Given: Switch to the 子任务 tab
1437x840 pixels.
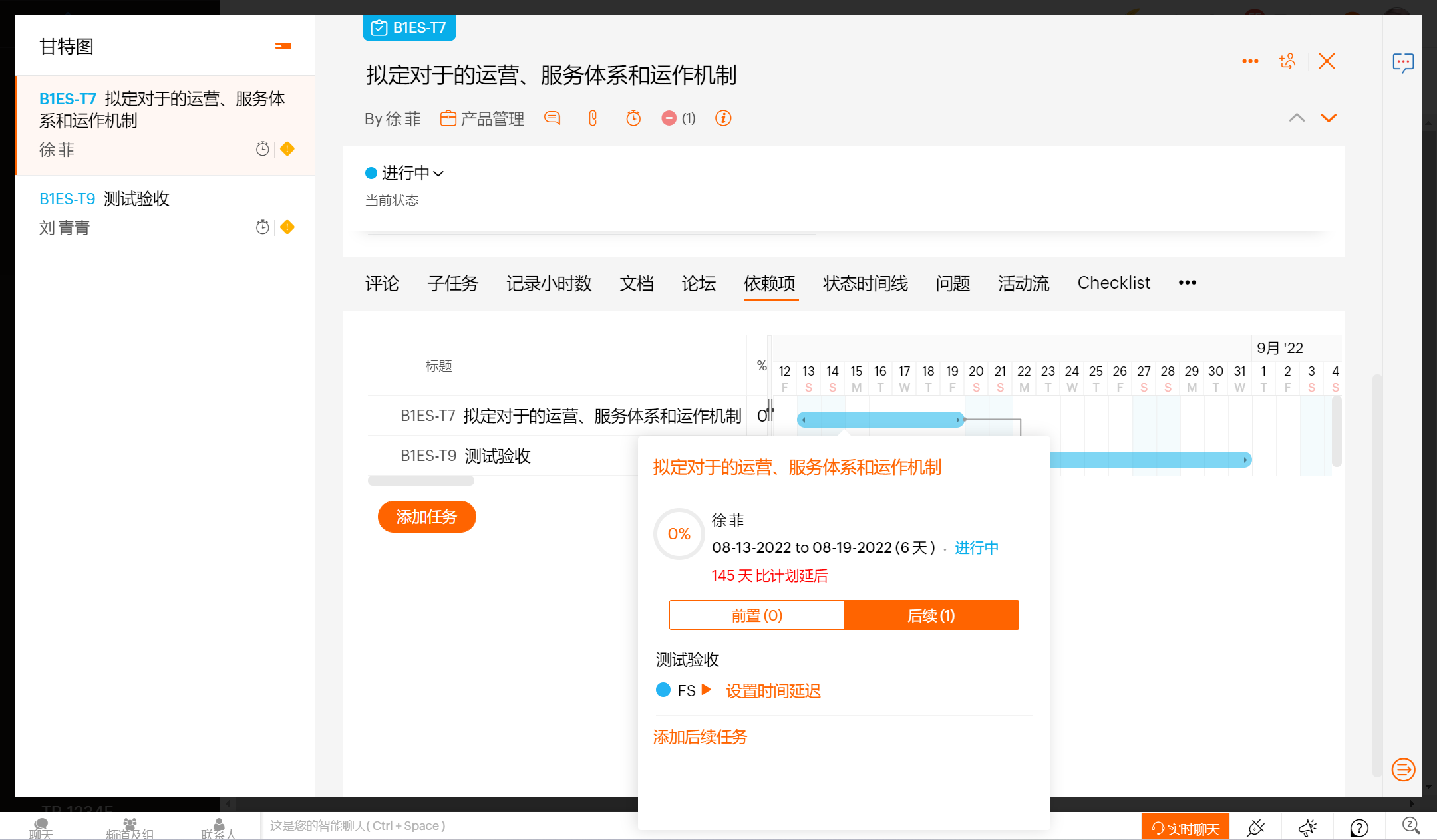Looking at the screenshot, I should pos(452,283).
